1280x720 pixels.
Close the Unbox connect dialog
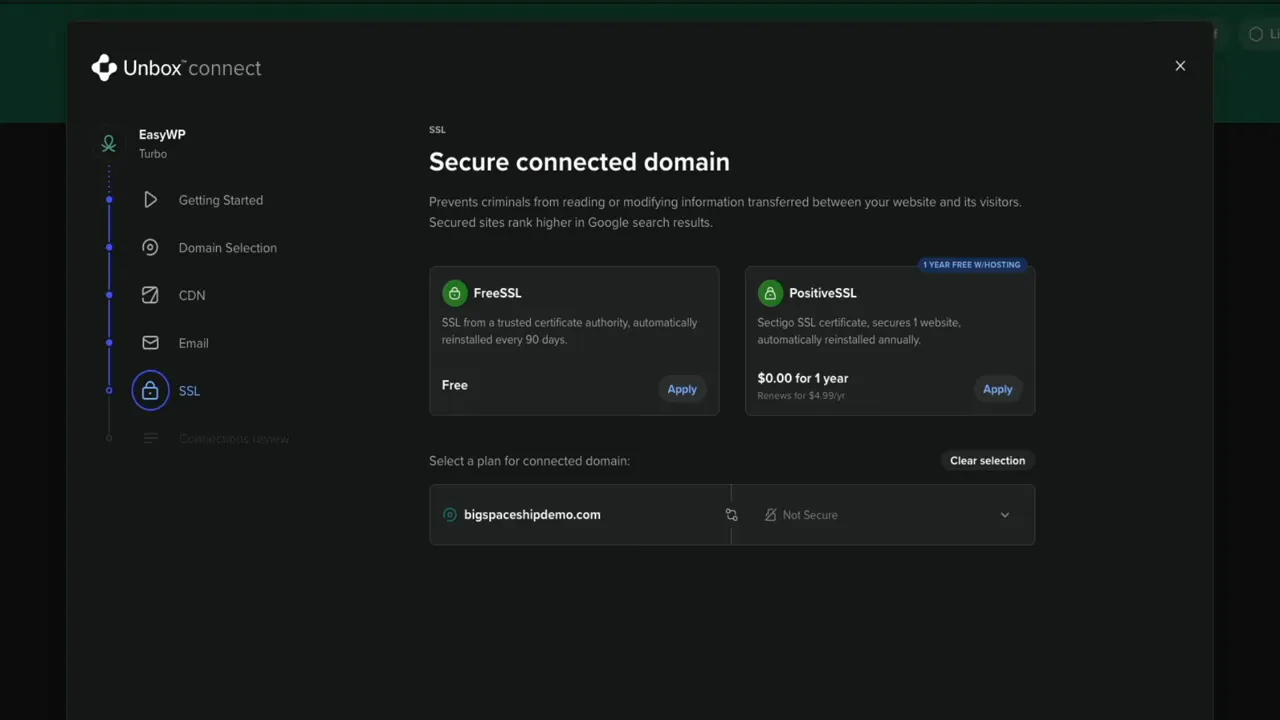(x=1180, y=66)
